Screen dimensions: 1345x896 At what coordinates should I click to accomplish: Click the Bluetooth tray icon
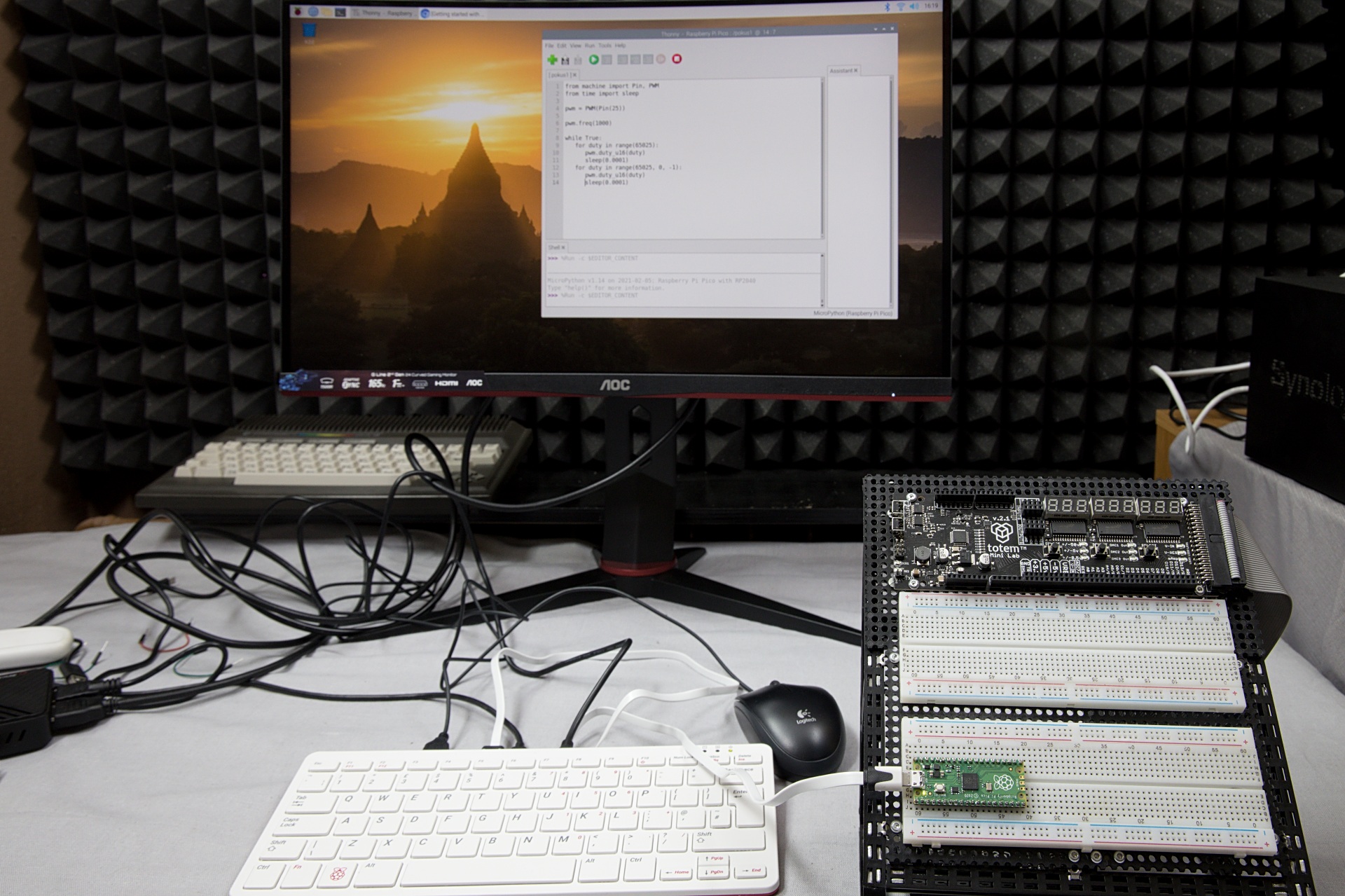click(x=888, y=6)
